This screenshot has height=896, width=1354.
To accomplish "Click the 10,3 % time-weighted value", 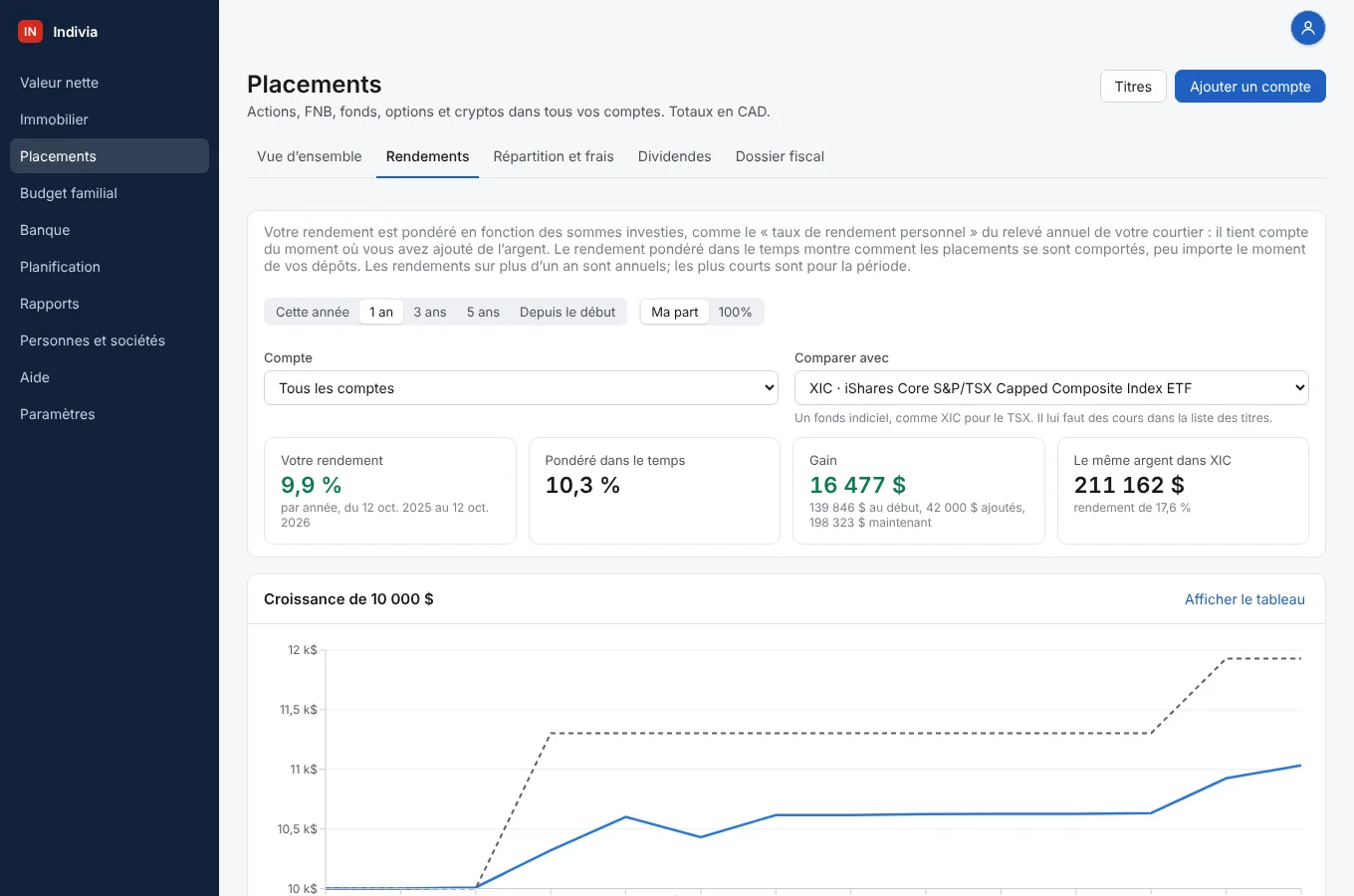I will [x=582, y=485].
